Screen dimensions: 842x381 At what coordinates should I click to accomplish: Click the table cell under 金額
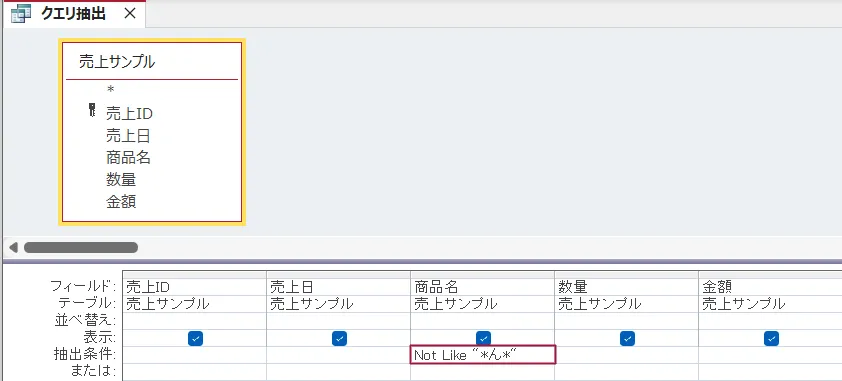(771, 304)
